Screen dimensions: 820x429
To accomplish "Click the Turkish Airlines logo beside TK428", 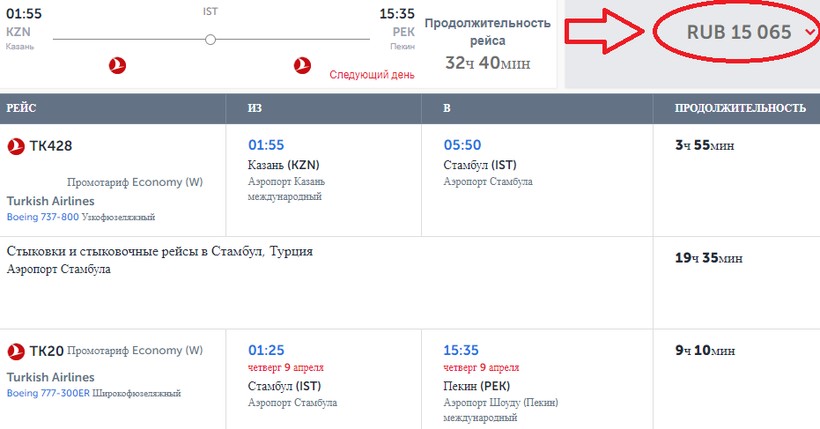I will tap(16, 146).
